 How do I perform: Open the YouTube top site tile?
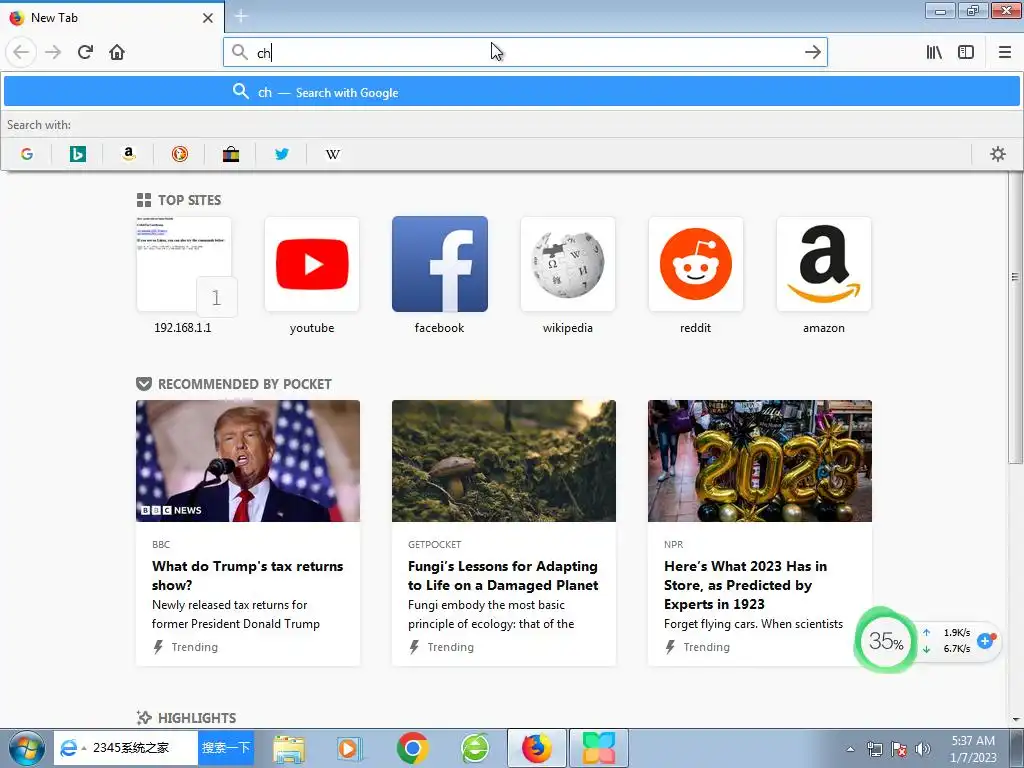[x=312, y=264]
